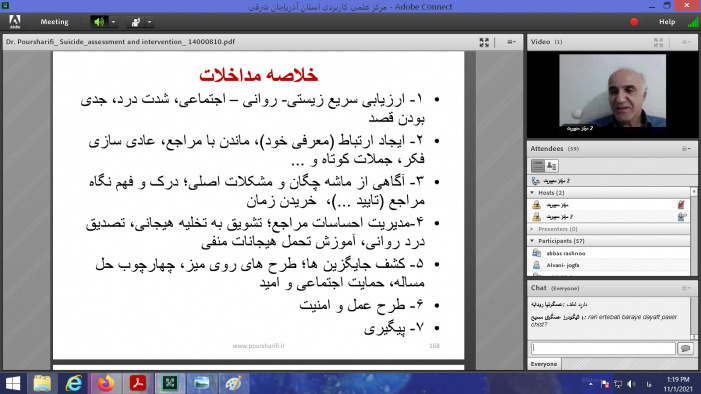Switch to attendee status view

[x=551, y=166]
